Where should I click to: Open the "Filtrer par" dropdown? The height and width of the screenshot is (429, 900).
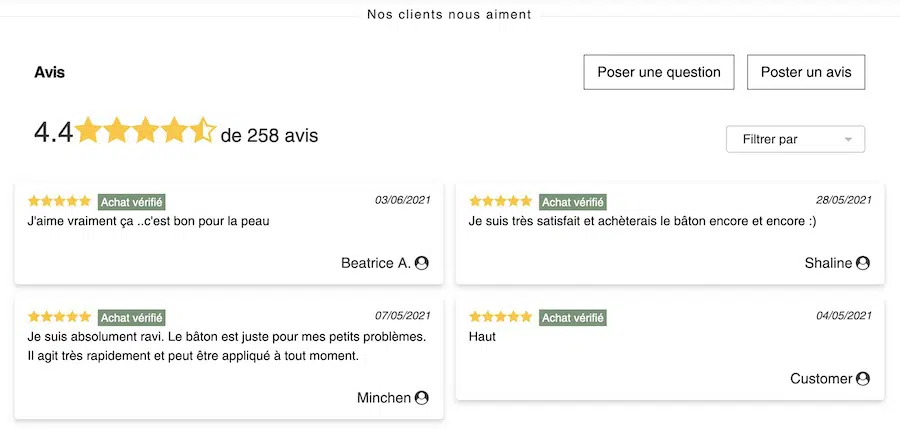pyautogui.click(x=794, y=140)
